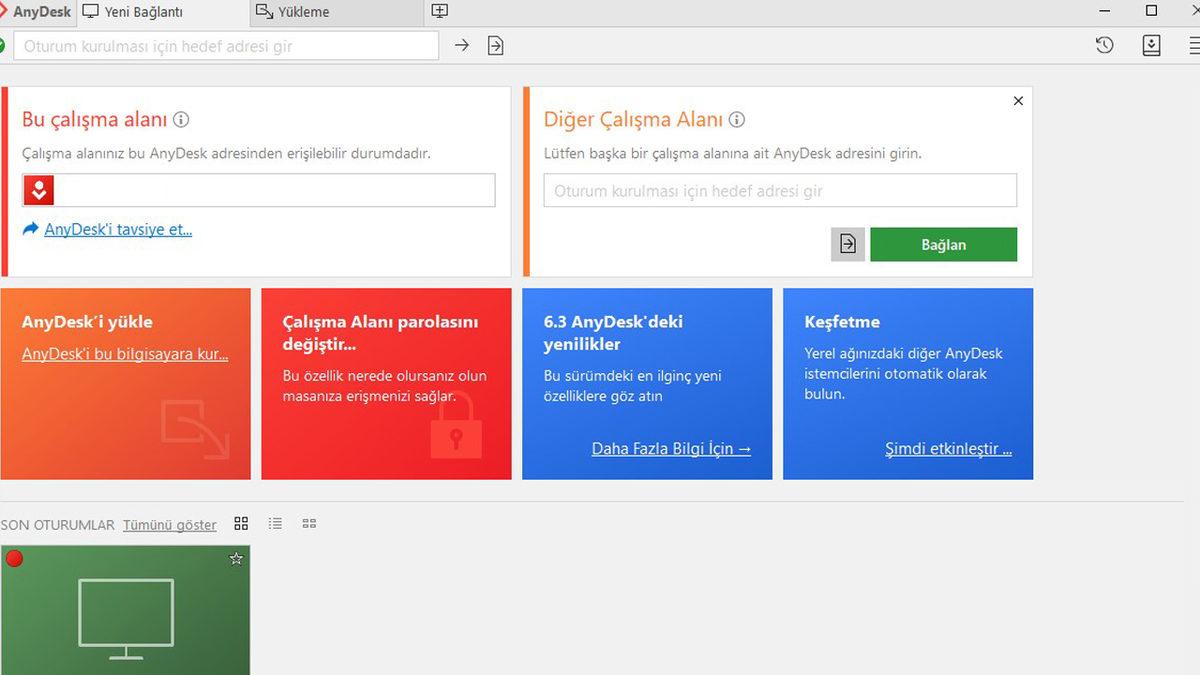Switch recent sessions to large grid view

(x=241, y=523)
